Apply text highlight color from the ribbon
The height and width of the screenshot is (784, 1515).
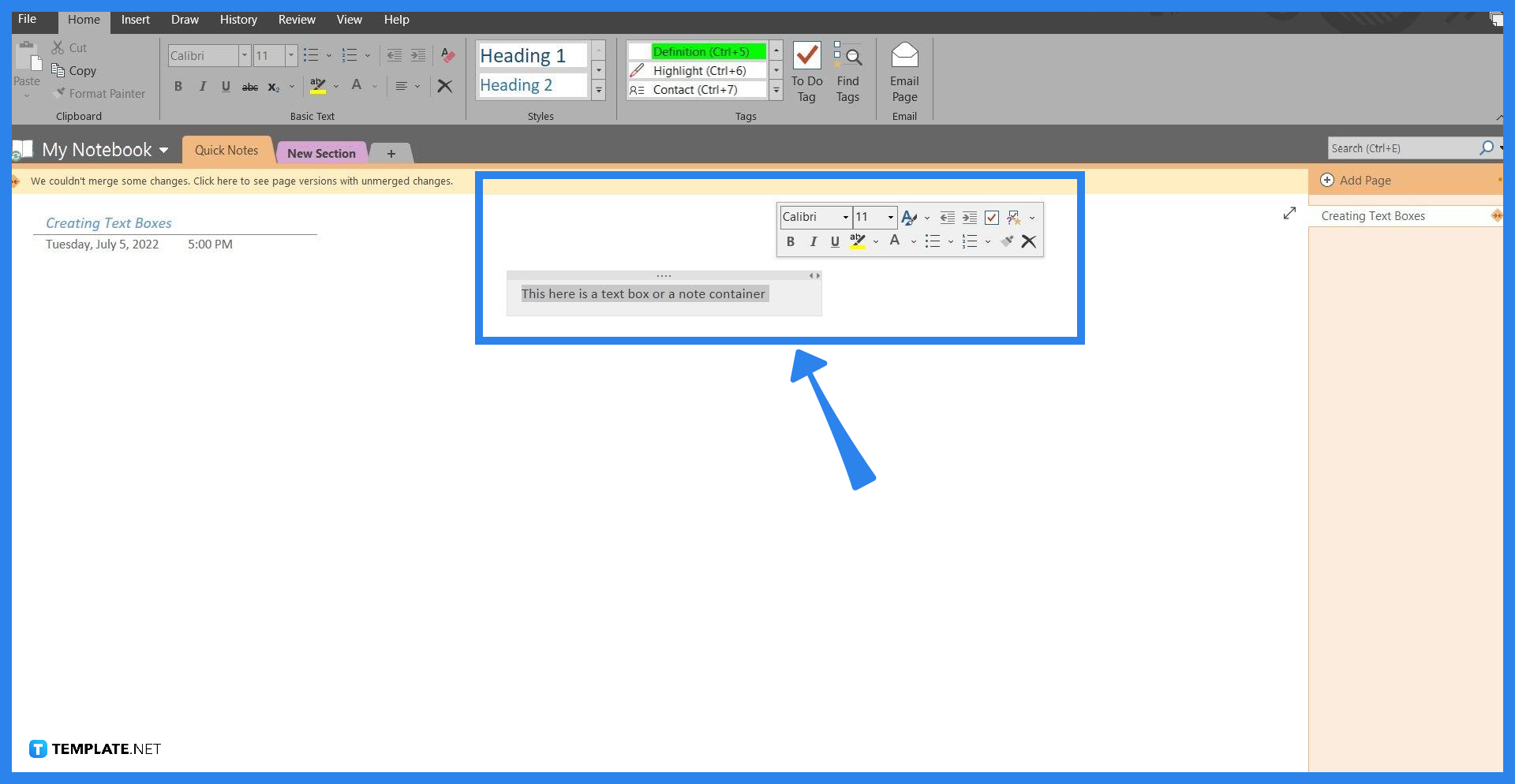[317, 85]
